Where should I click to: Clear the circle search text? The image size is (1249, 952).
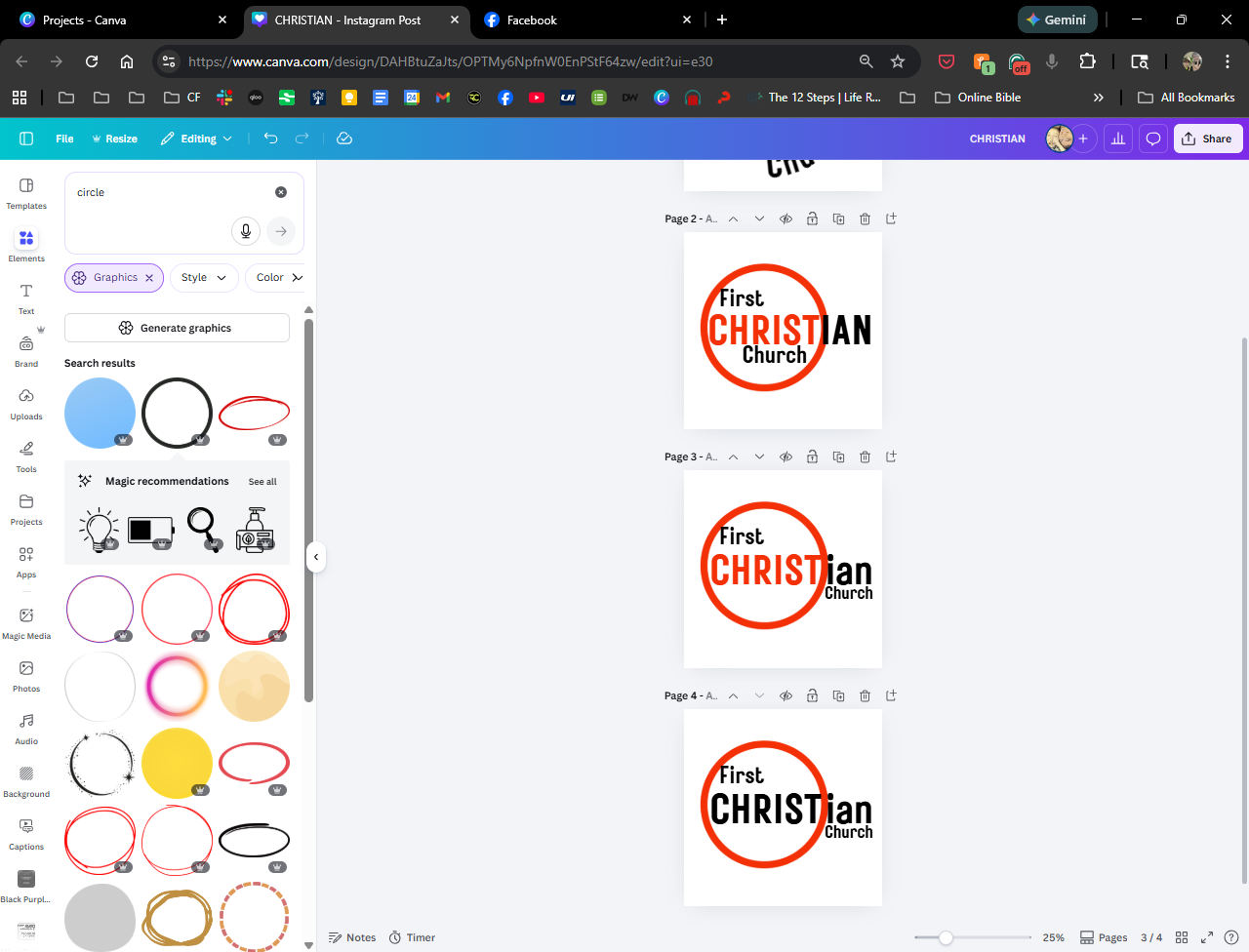(281, 192)
